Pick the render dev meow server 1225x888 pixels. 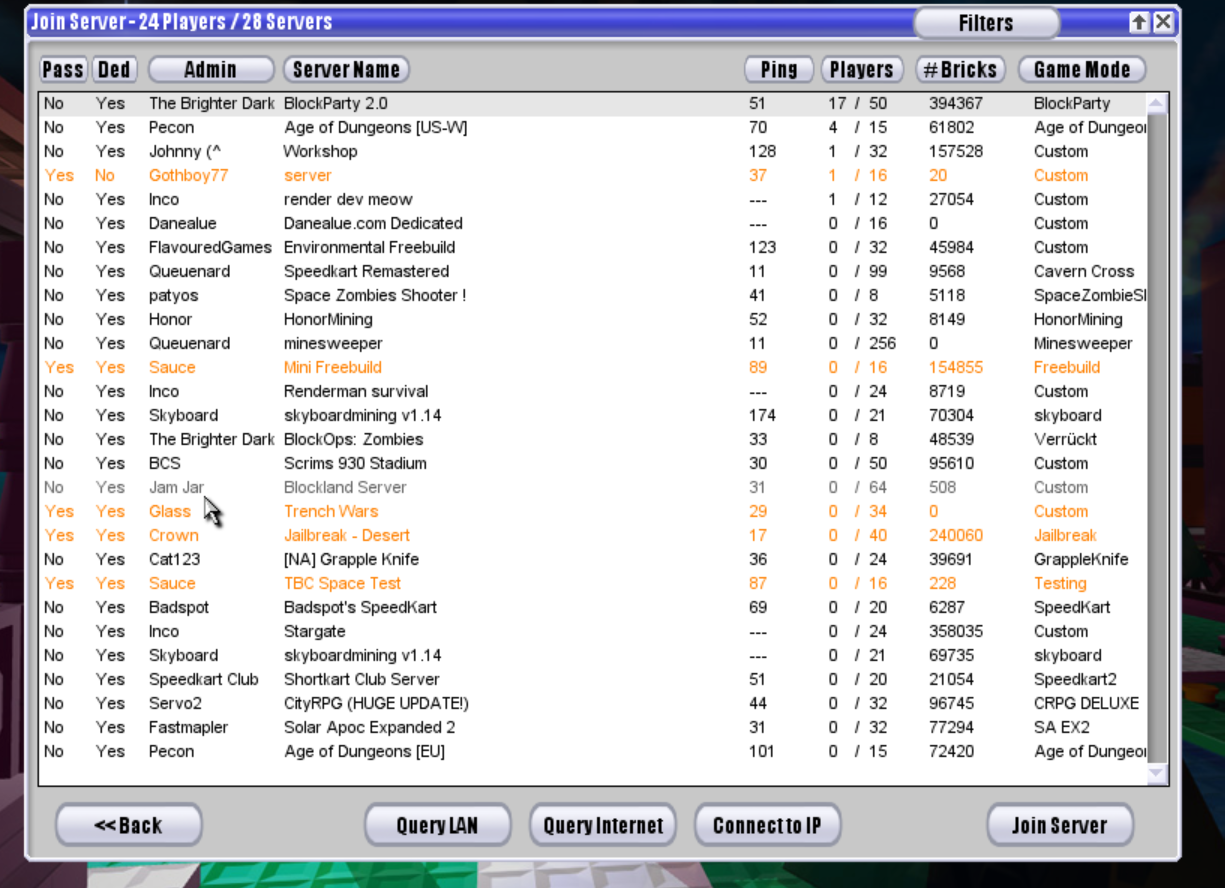pyautogui.click(x=593, y=199)
